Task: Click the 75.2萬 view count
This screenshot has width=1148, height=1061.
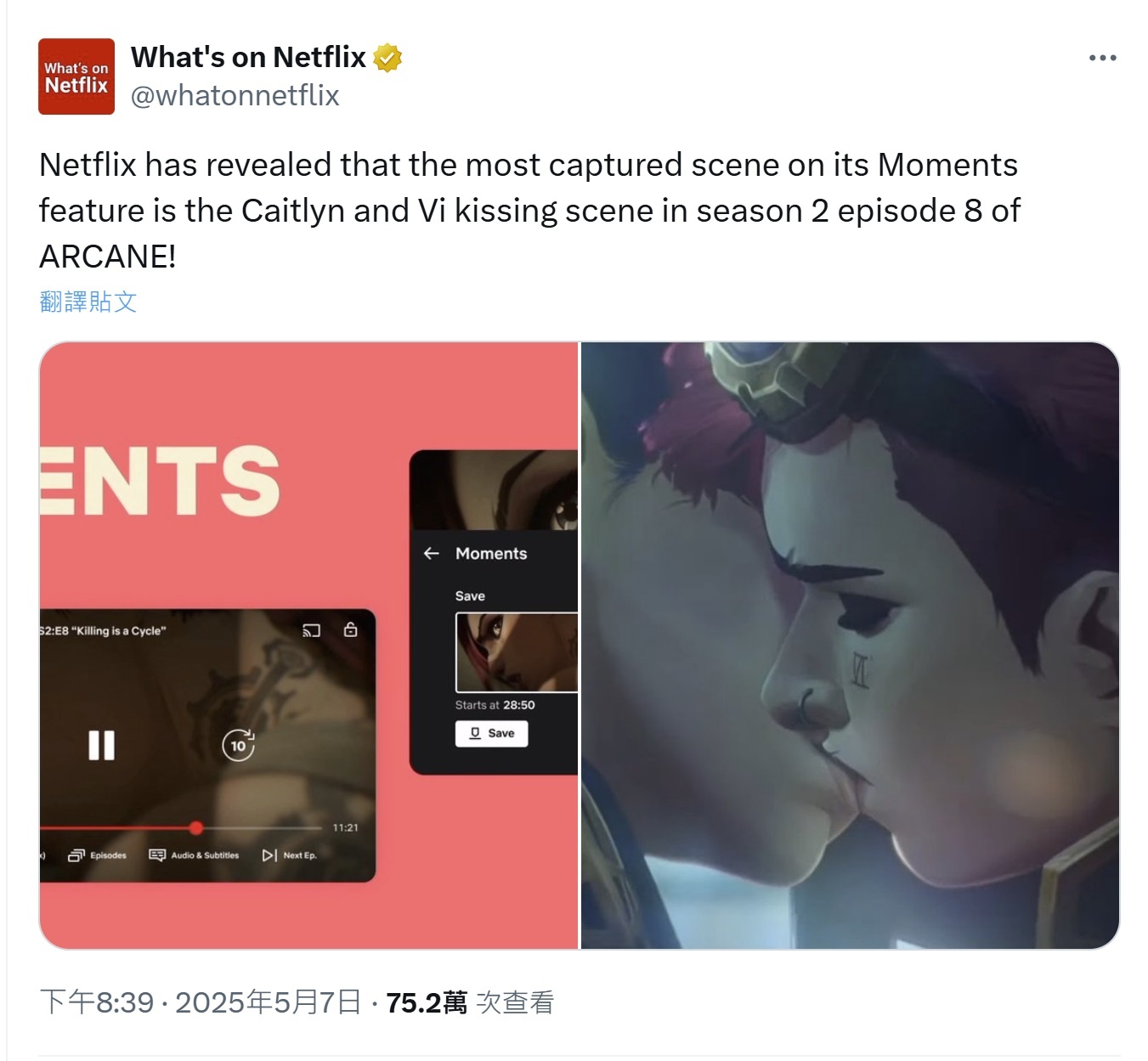Action: pyautogui.click(x=426, y=1002)
